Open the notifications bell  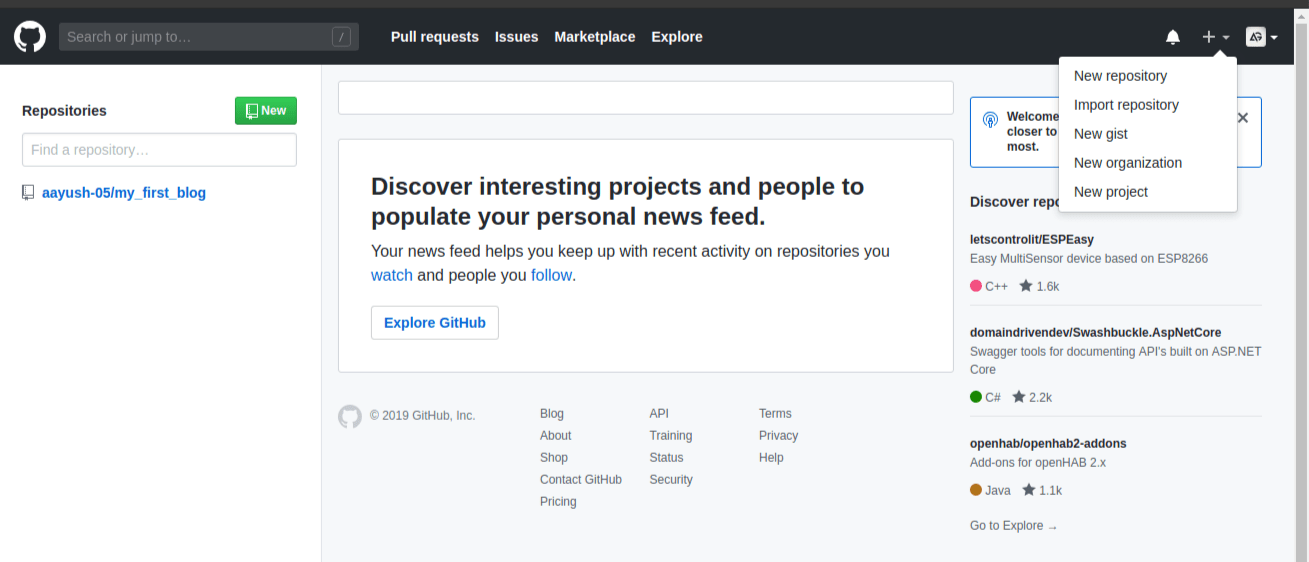pos(1173,37)
